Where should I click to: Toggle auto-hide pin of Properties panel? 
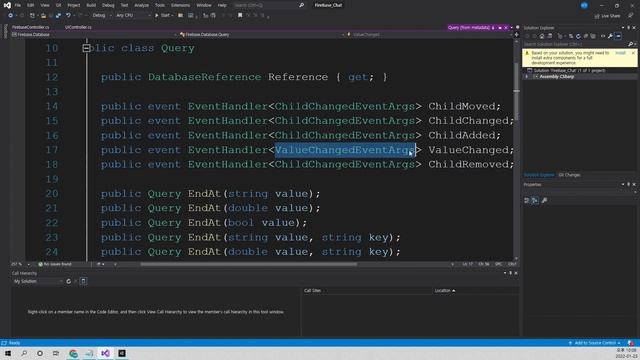click(628, 184)
